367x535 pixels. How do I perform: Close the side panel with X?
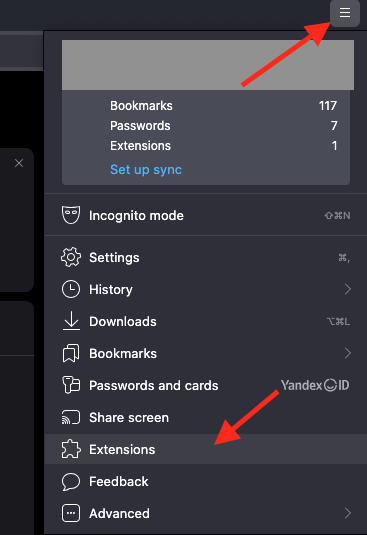pos(19,163)
